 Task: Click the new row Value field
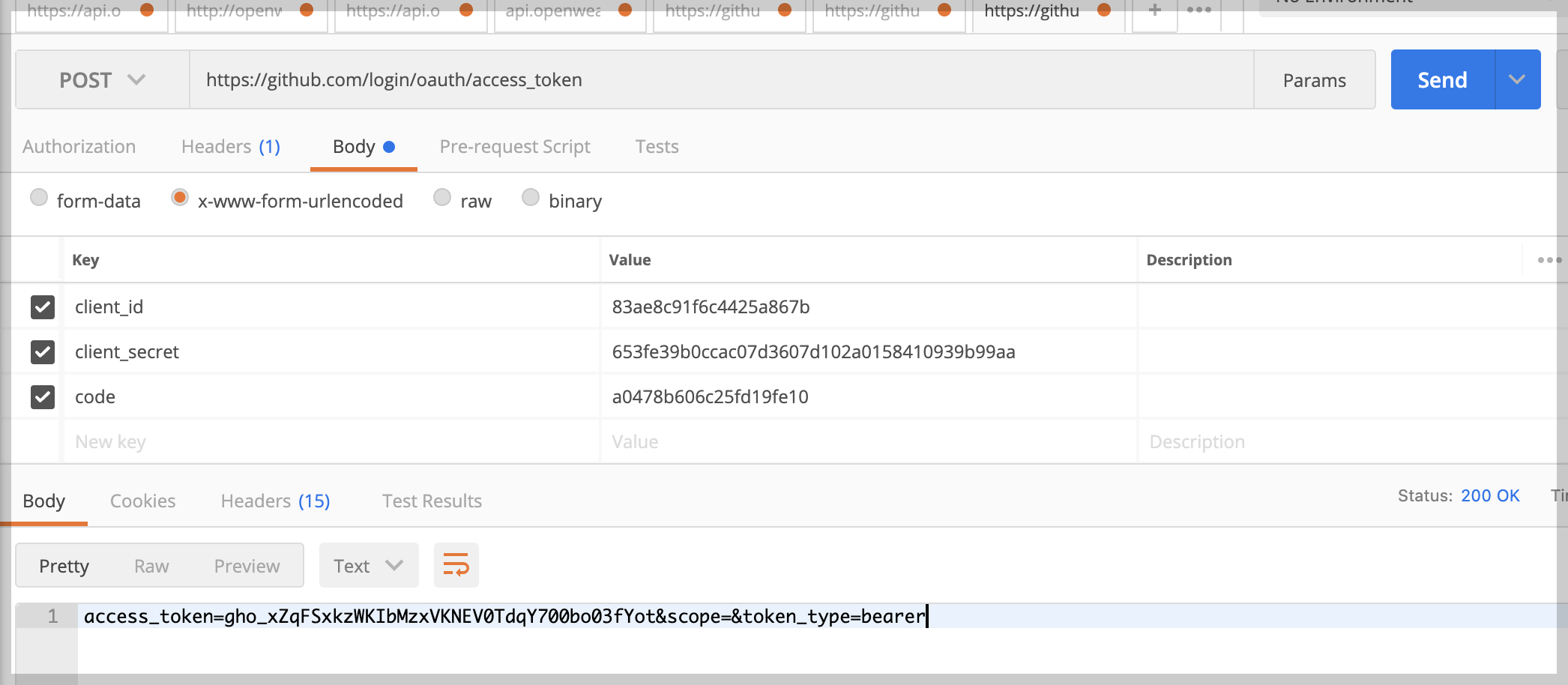point(869,441)
